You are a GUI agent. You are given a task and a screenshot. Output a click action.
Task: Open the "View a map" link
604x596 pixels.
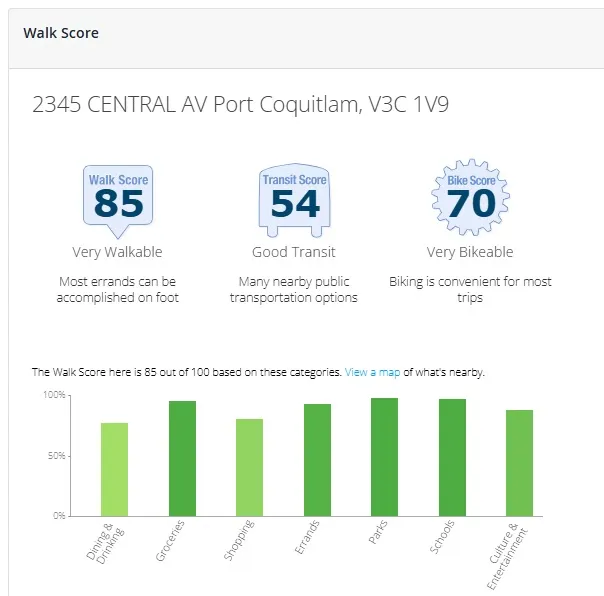tap(372, 372)
